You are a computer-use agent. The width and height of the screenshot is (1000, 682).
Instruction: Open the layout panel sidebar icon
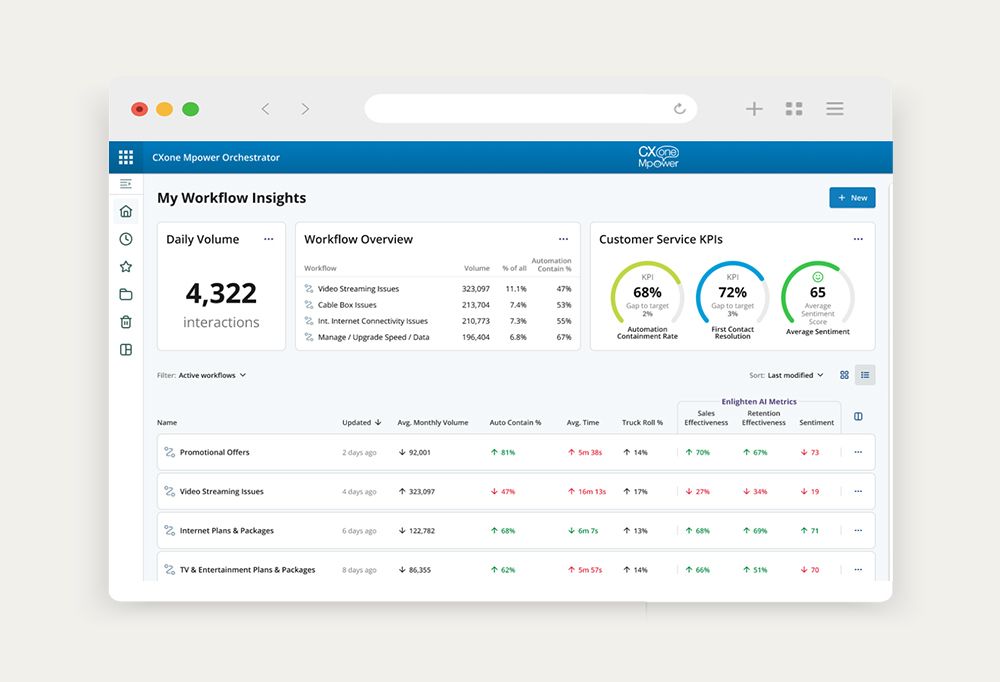(126, 350)
